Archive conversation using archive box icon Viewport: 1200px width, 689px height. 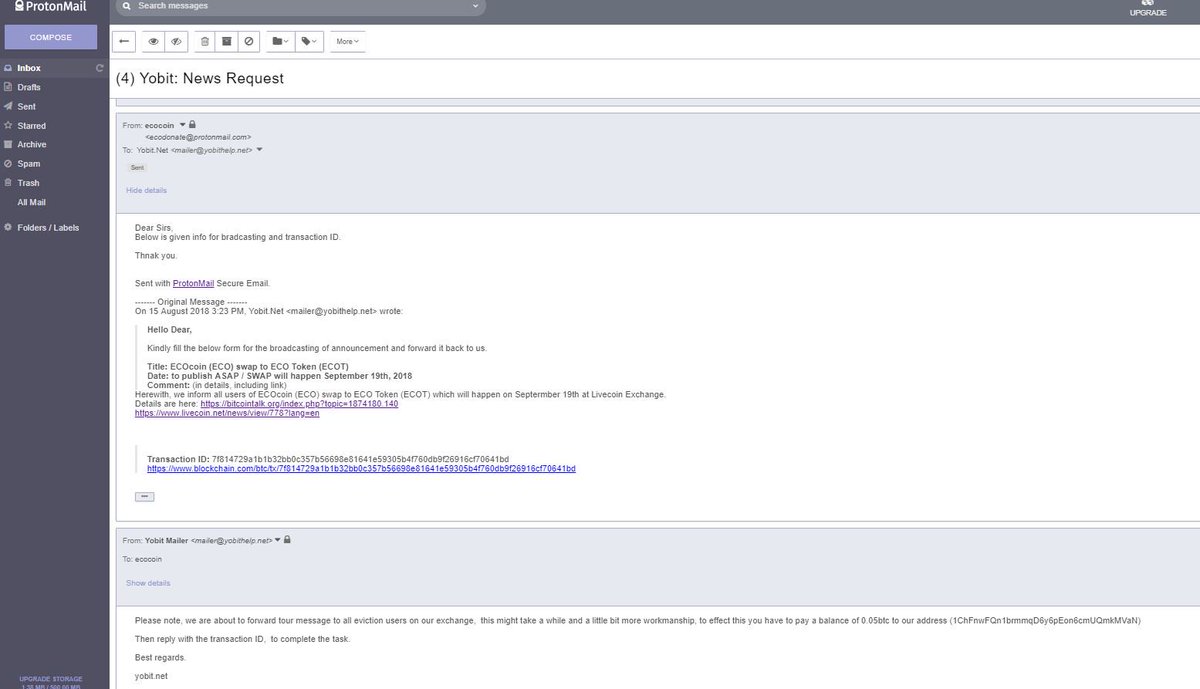coord(227,41)
